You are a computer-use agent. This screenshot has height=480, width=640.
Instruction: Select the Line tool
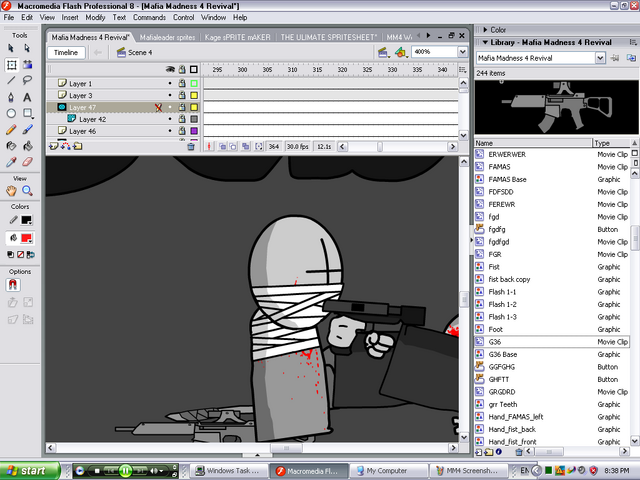tap(11, 80)
